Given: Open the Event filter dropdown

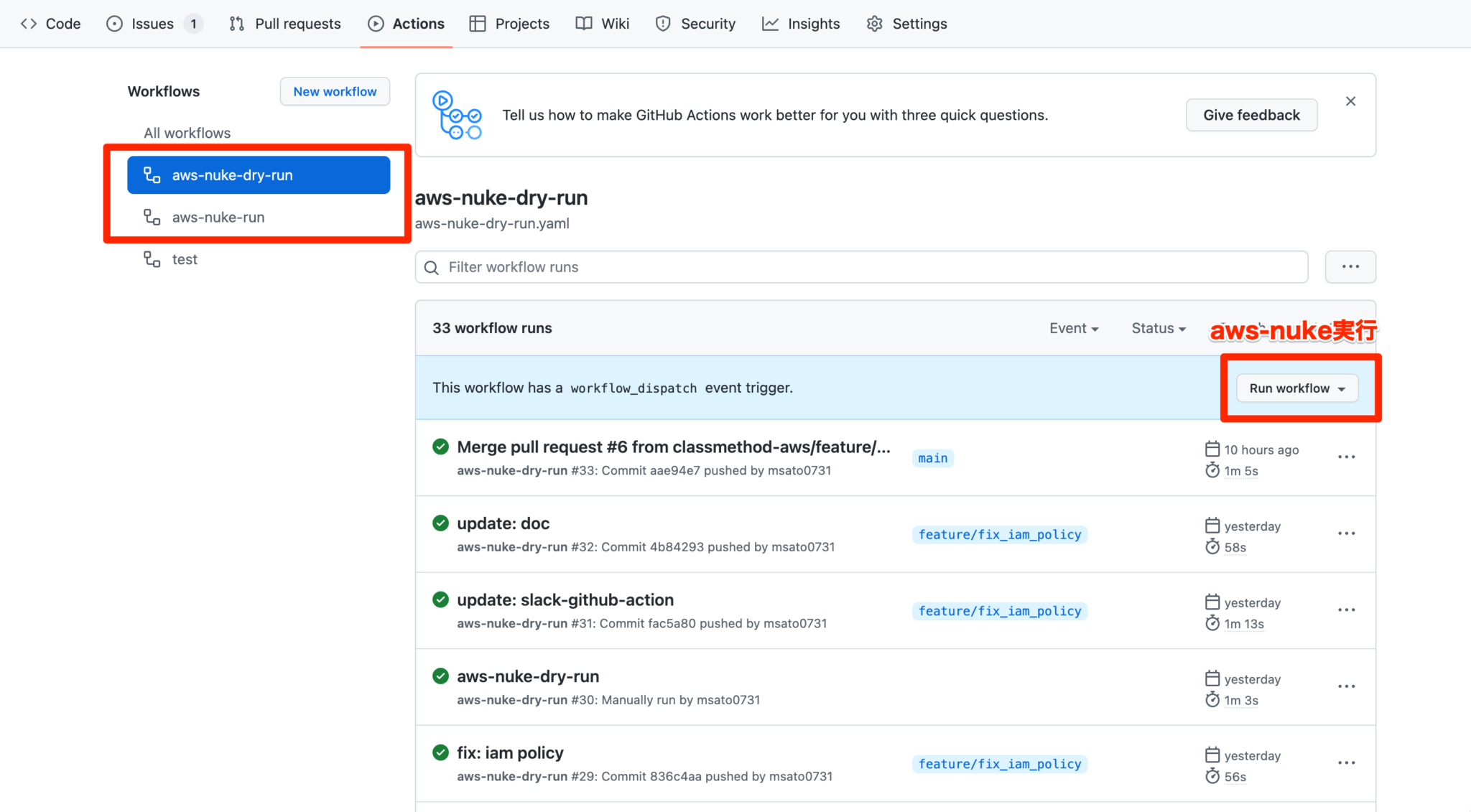Looking at the screenshot, I should 1073,328.
